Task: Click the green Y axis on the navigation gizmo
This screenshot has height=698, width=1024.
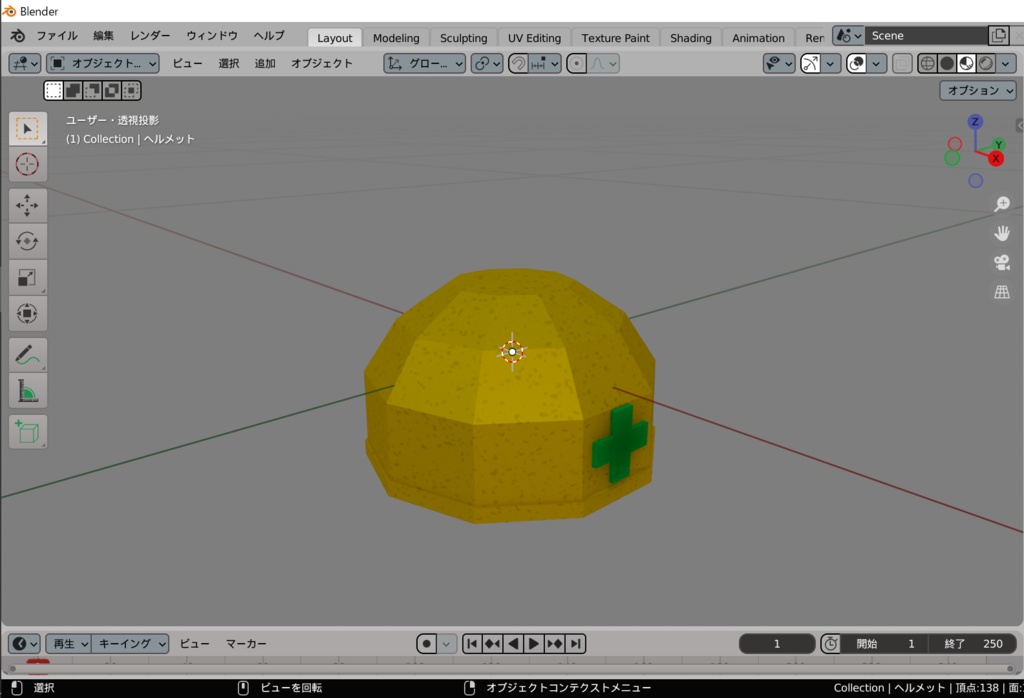Action: [x=998, y=144]
